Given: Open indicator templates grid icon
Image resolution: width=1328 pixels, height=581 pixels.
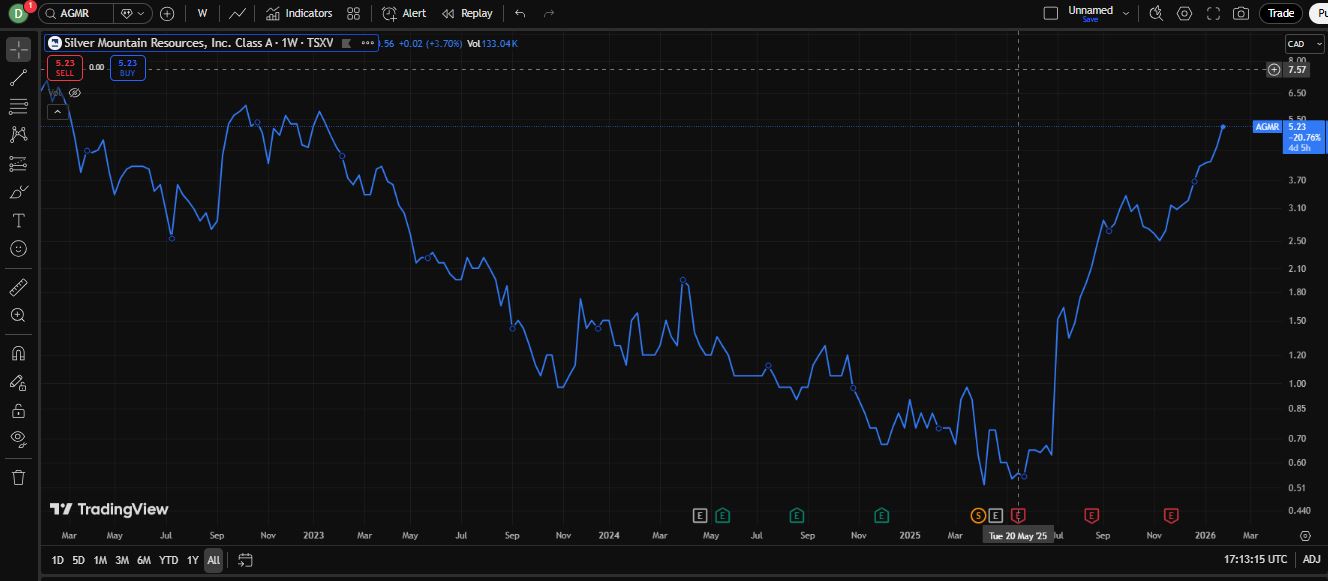Looking at the screenshot, I should pos(353,13).
